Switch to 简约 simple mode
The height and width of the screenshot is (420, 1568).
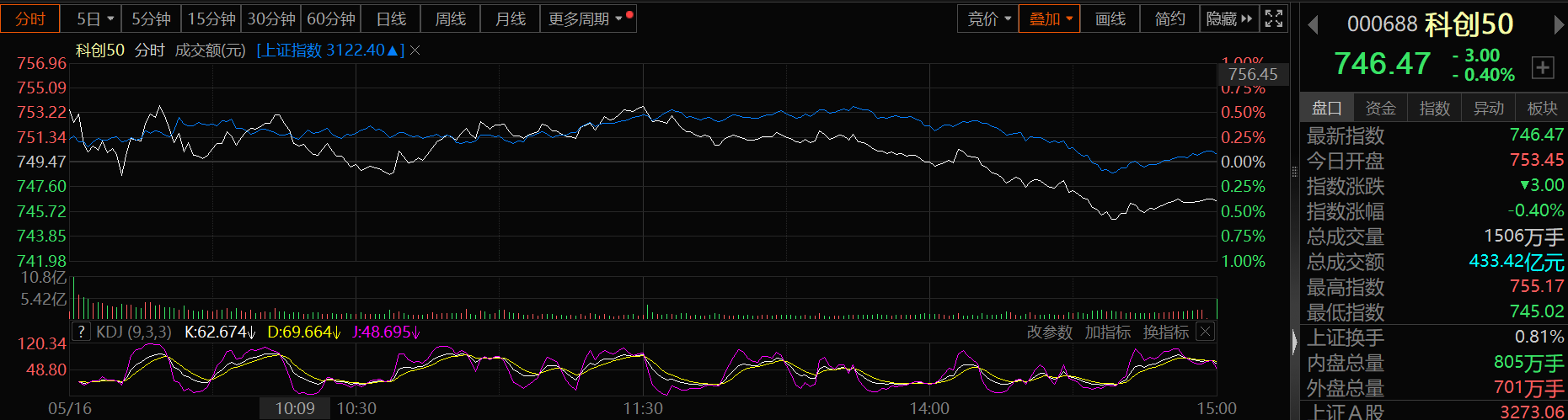(1169, 19)
